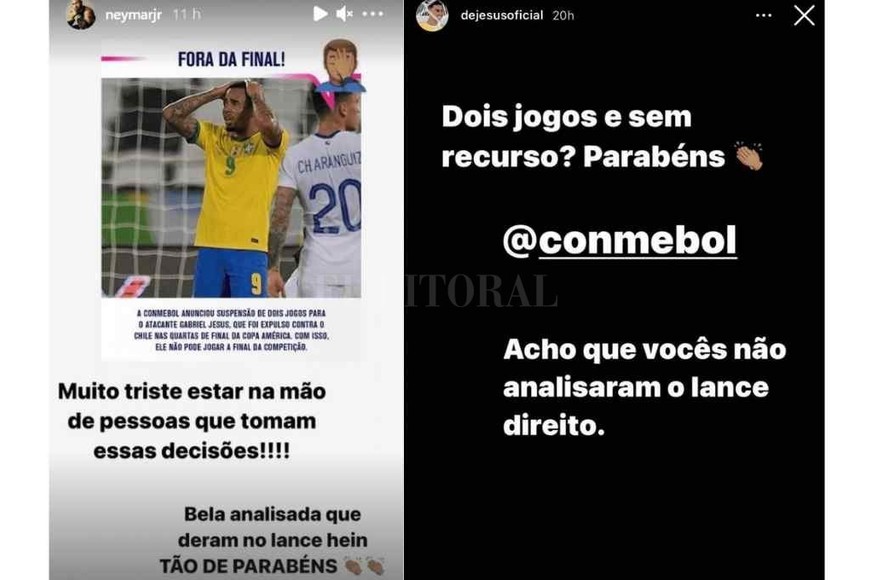Close the dejesusoficial story
This screenshot has width=870, height=580.
[804, 16]
